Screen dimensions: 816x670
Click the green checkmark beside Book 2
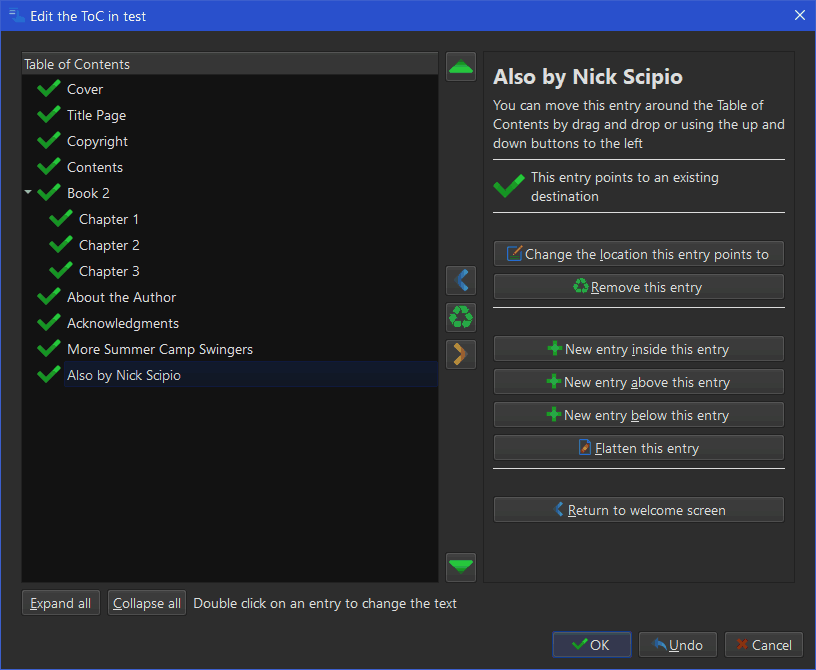pos(49,193)
